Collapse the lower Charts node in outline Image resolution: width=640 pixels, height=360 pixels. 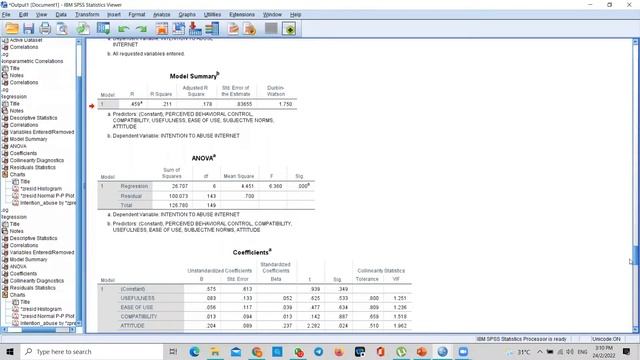(5, 295)
